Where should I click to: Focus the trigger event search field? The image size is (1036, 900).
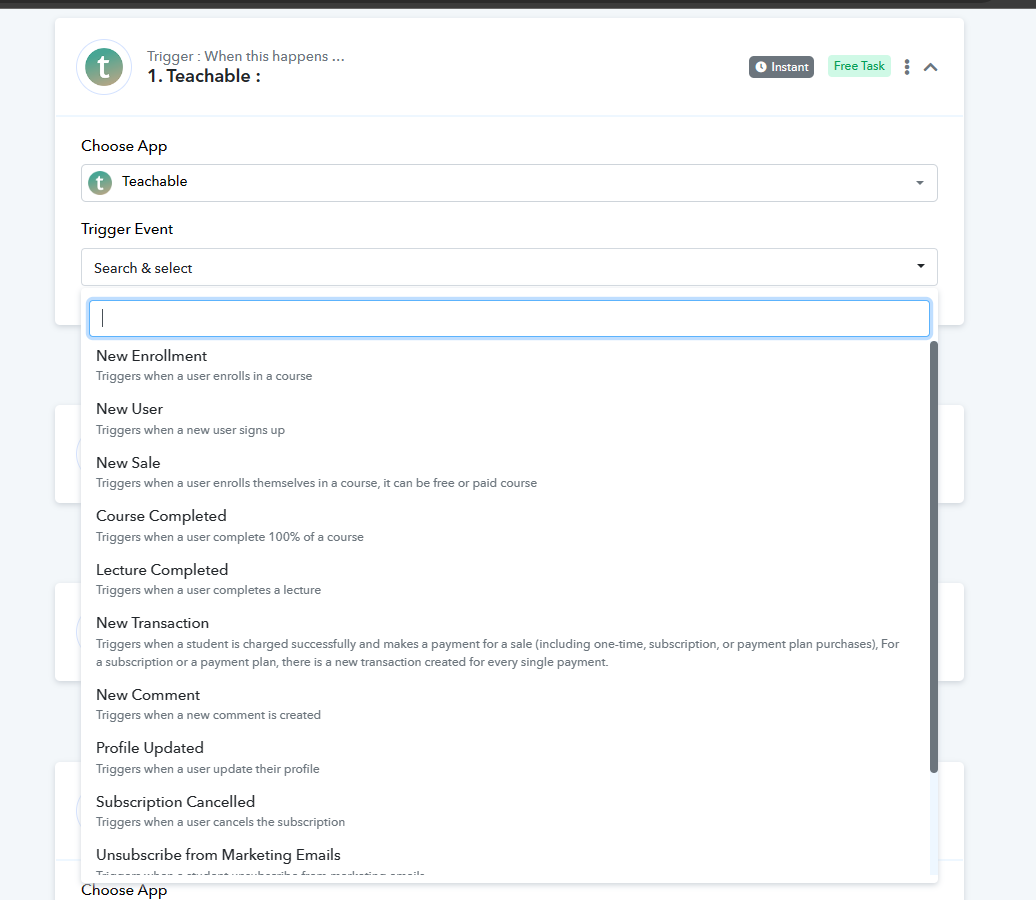pyautogui.click(x=509, y=319)
